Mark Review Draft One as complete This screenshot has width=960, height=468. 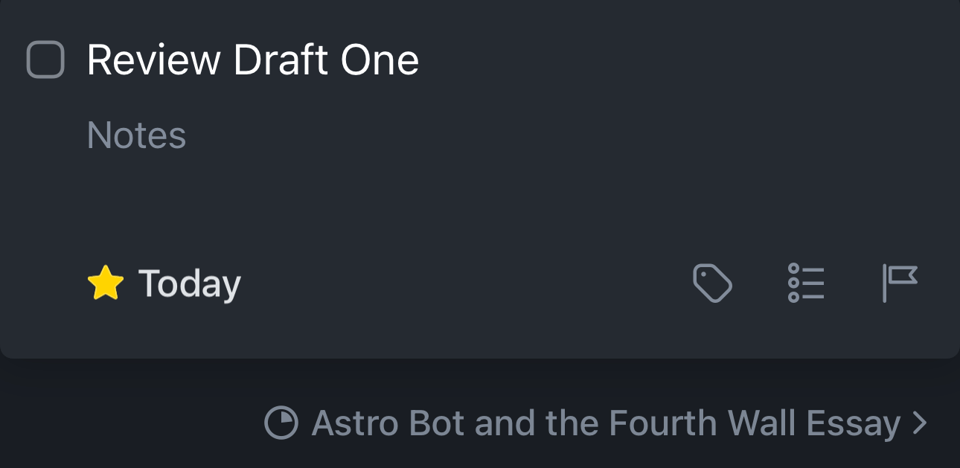[45, 60]
